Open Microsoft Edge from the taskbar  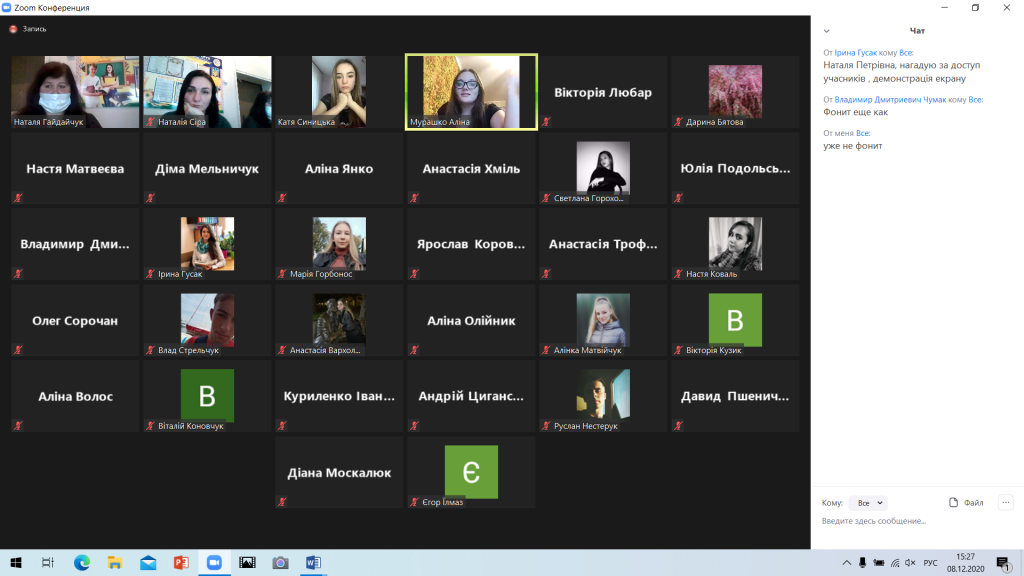tap(82, 563)
